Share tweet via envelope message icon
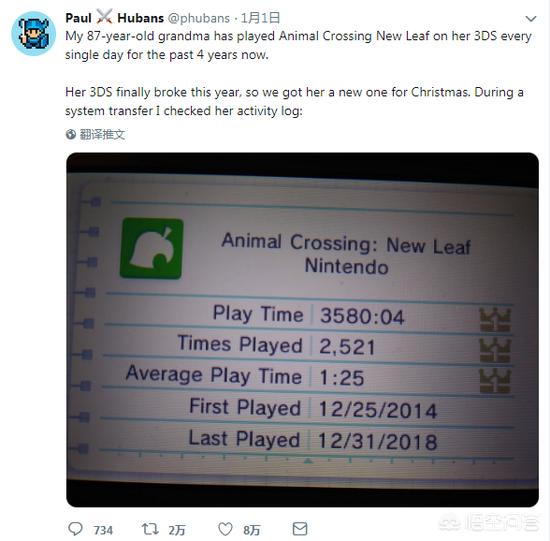 (300, 529)
